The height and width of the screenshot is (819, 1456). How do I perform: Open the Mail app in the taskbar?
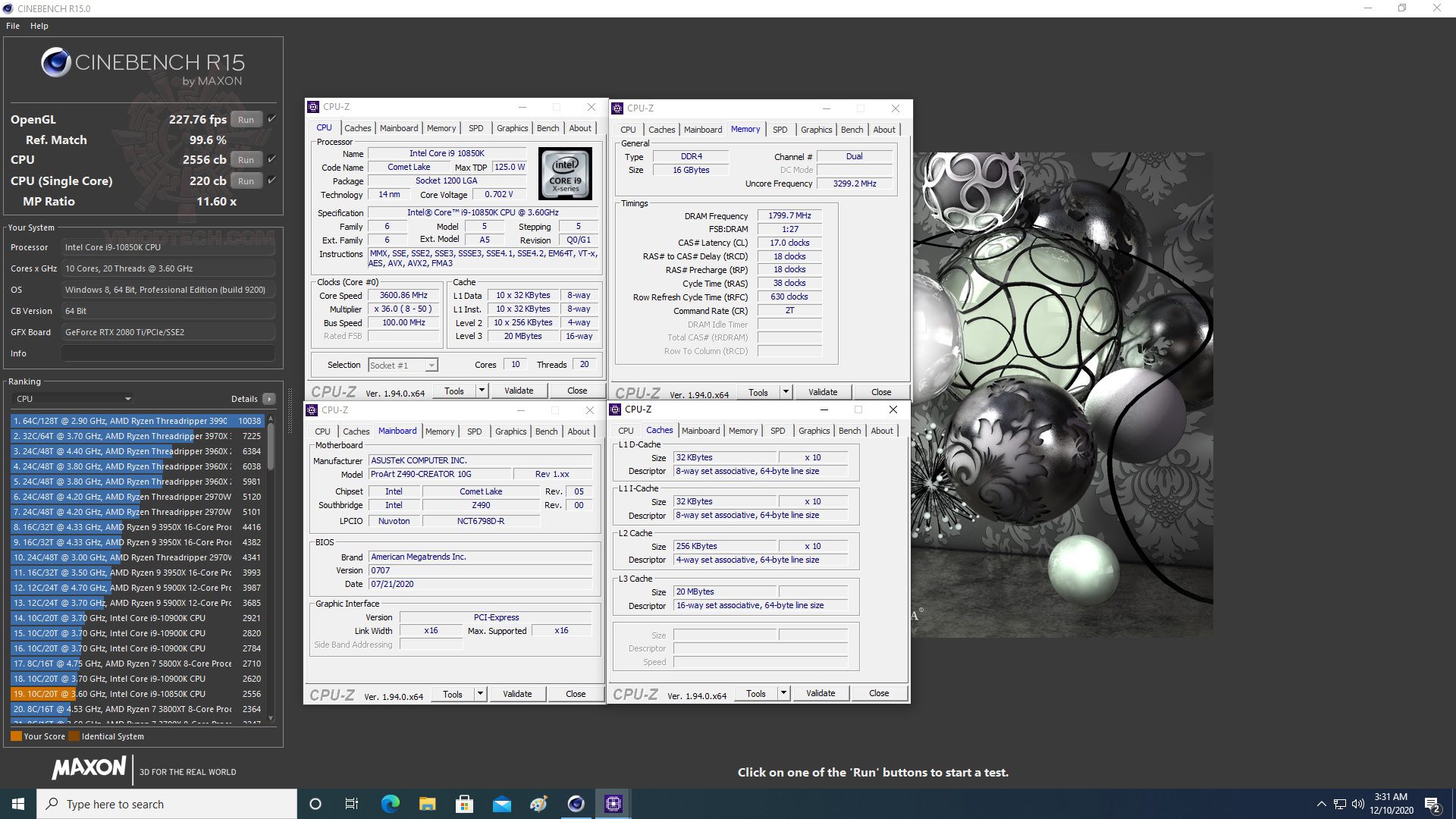coord(501,804)
